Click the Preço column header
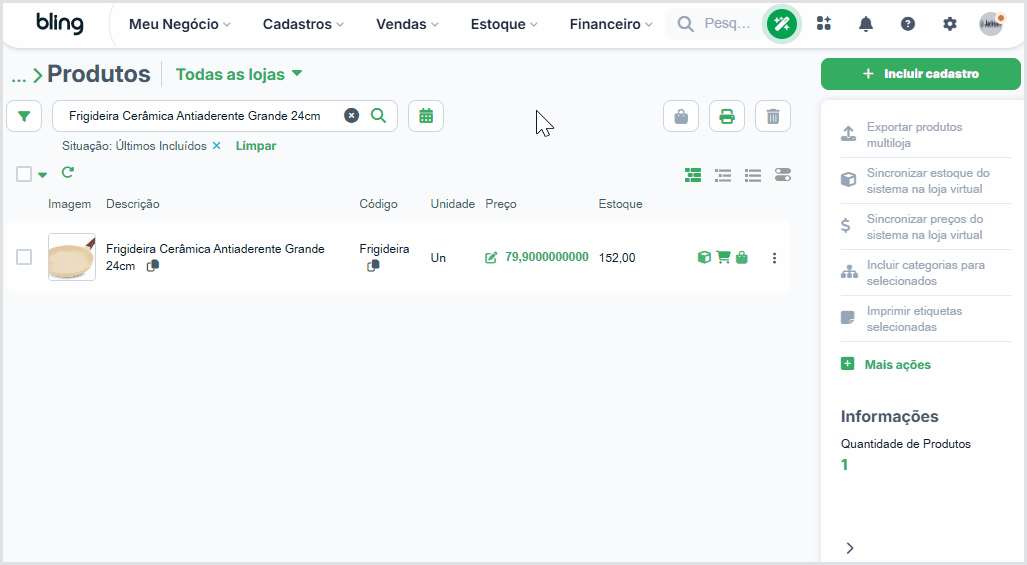The height and width of the screenshot is (565, 1027). [501, 204]
